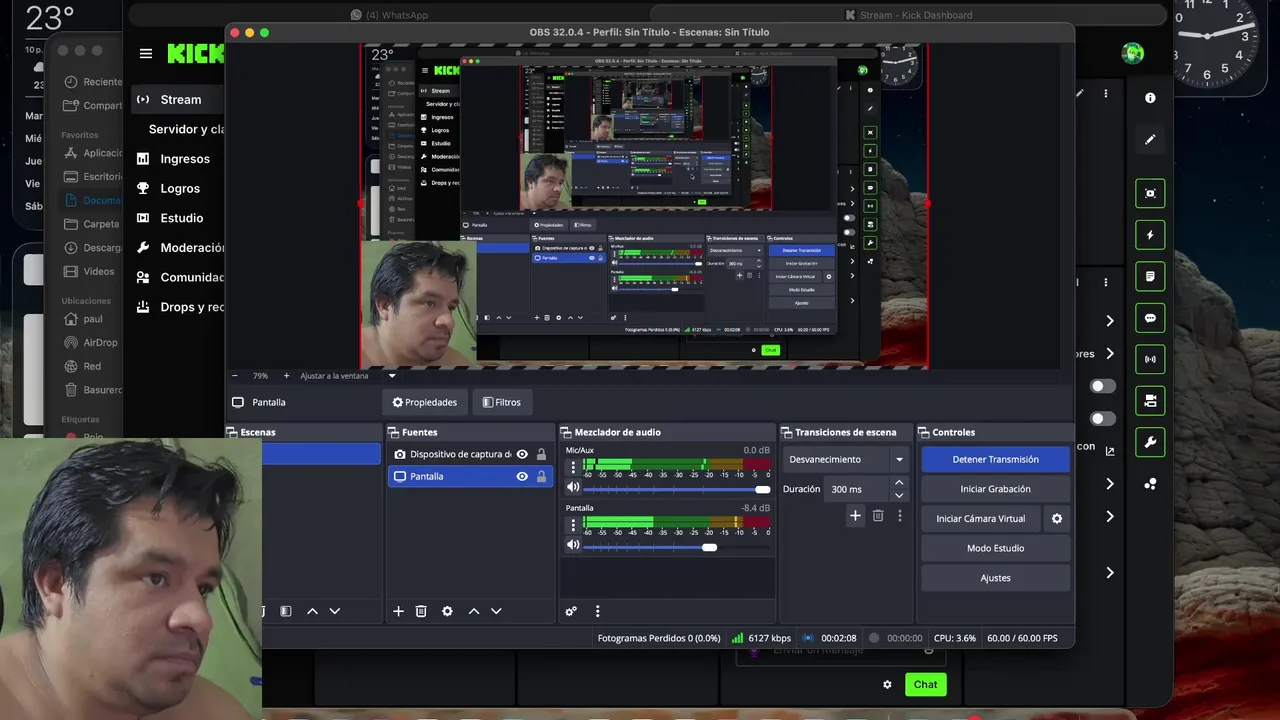Toggle visibility of Dispositivo de captura source
1280x720 pixels.
click(x=522, y=454)
